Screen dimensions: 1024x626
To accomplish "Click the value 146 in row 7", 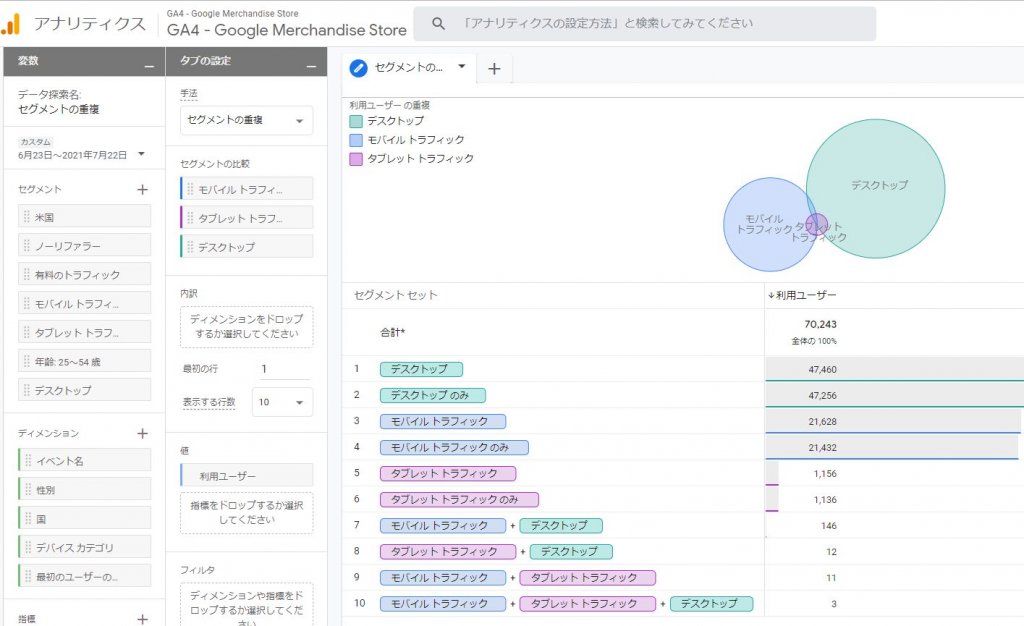I will (x=829, y=525).
